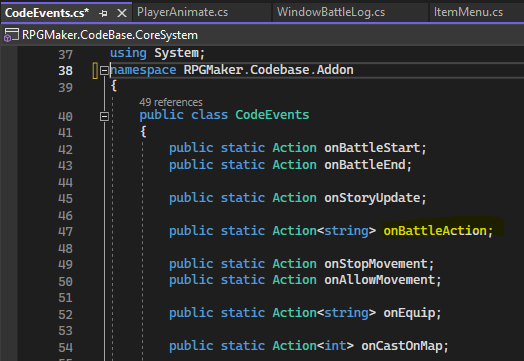524x361 pixels.
Task: Click the namespace keyword on line 38
Action: (x=143, y=70)
